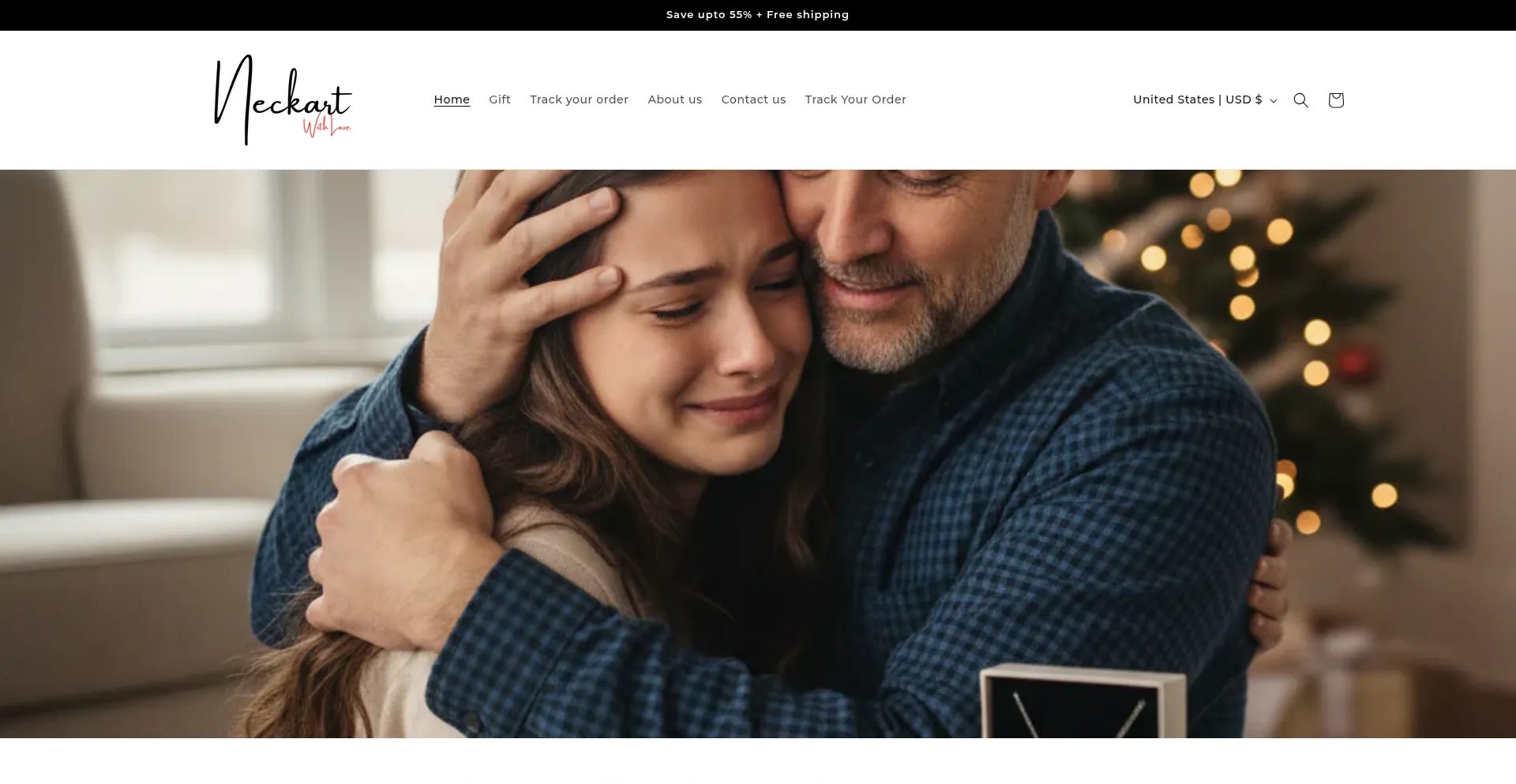Screen dimensions: 1516x784
Task: Click the Christmas tree in hero image
Action: [1295, 316]
